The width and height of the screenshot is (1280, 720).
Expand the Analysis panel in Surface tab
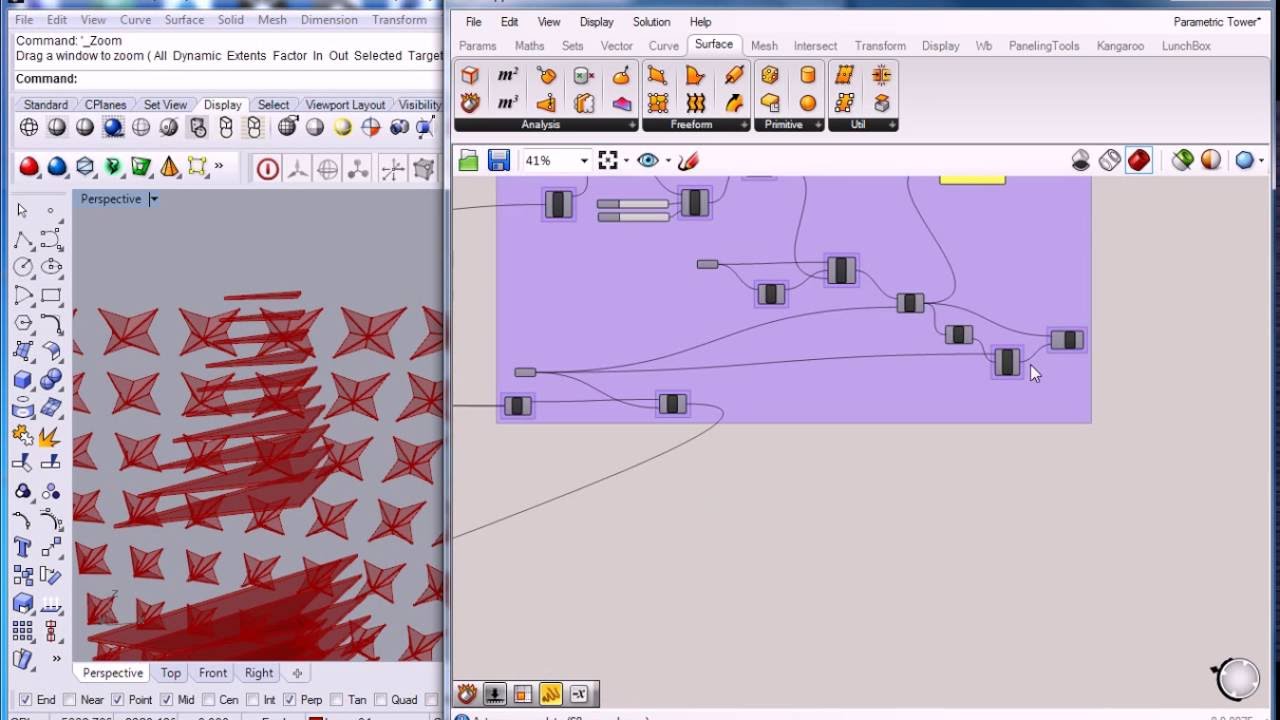[x=632, y=125]
